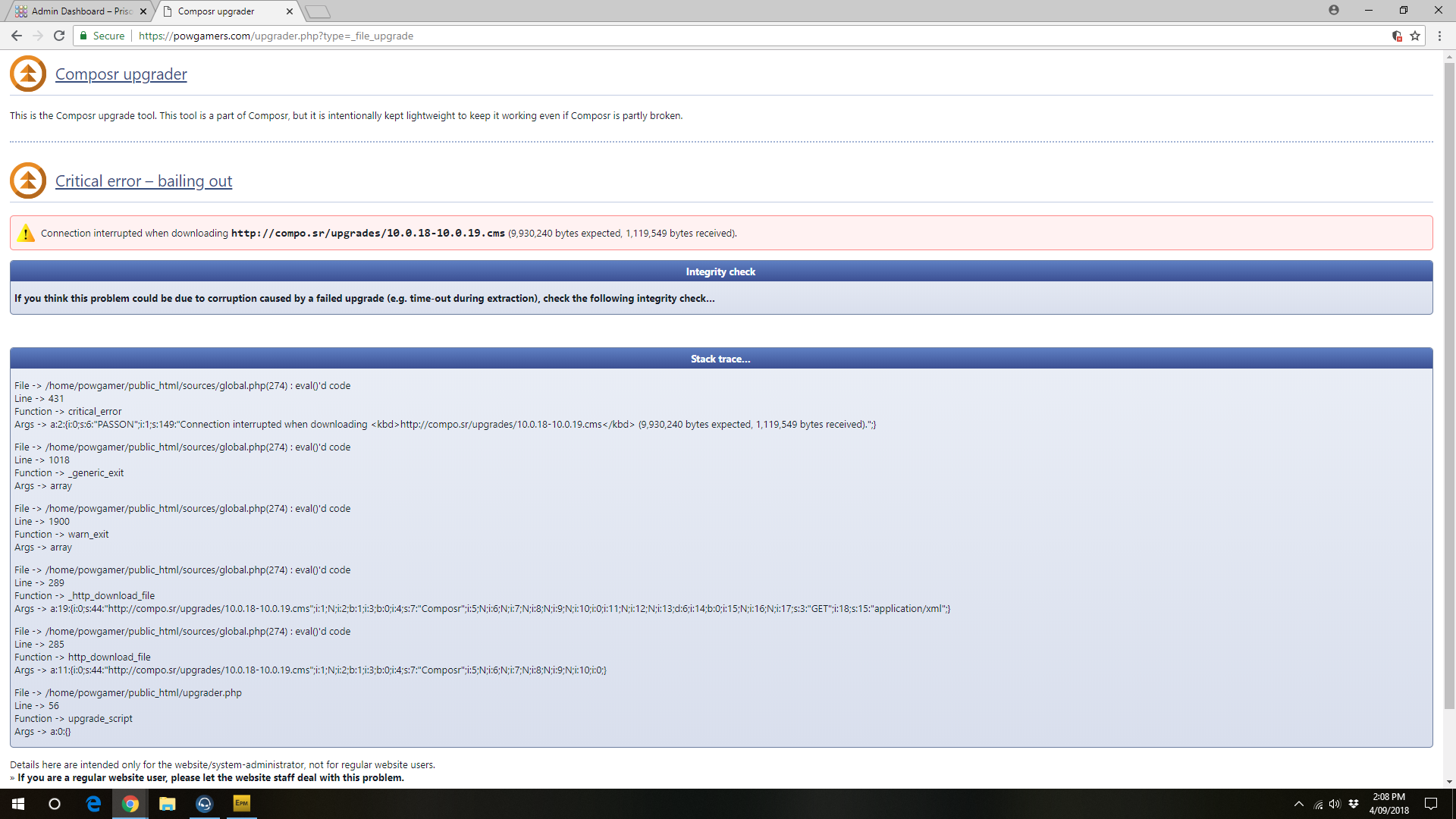Image resolution: width=1456 pixels, height=819 pixels.
Task: Open the Chrome user profile icon
Action: pos(1334,10)
